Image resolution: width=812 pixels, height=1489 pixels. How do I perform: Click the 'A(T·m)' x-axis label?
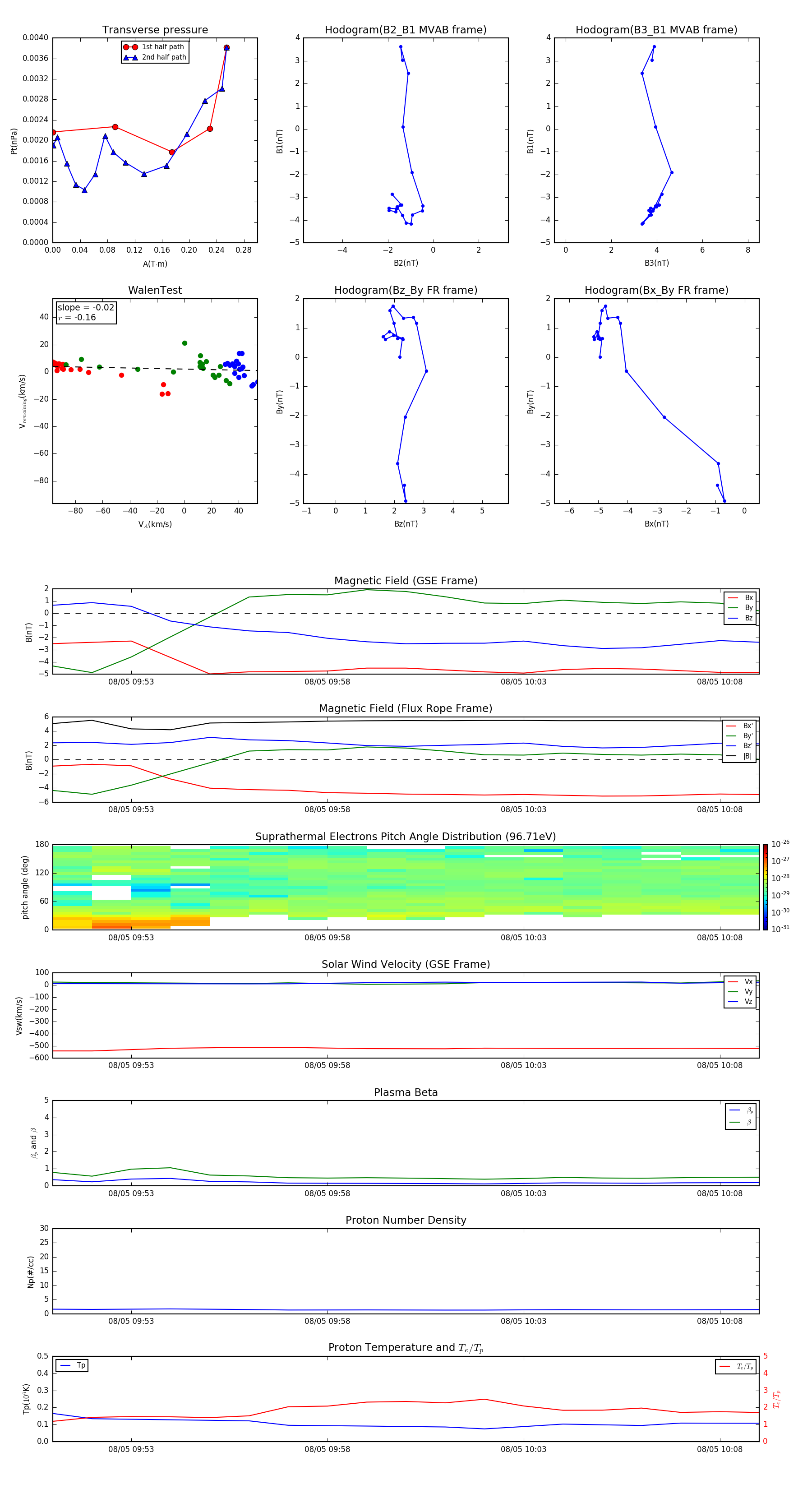click(x=155, y=264)
